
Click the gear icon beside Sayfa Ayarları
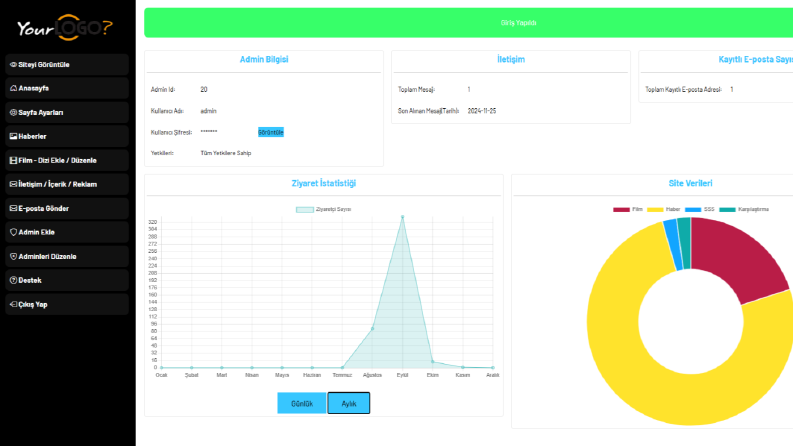pos(14,112)
